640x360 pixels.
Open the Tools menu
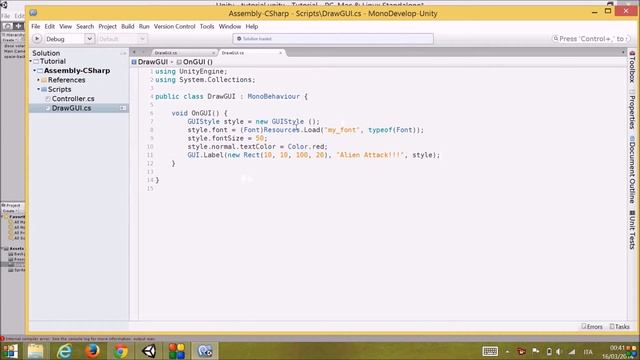(207, 27)
